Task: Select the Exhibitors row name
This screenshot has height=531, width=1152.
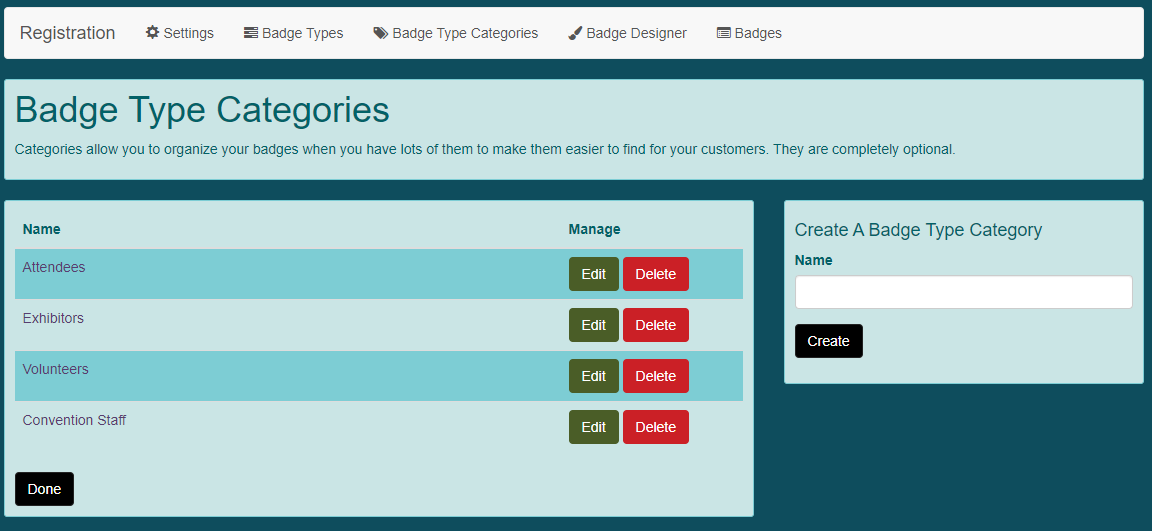Action: (53, 318)
